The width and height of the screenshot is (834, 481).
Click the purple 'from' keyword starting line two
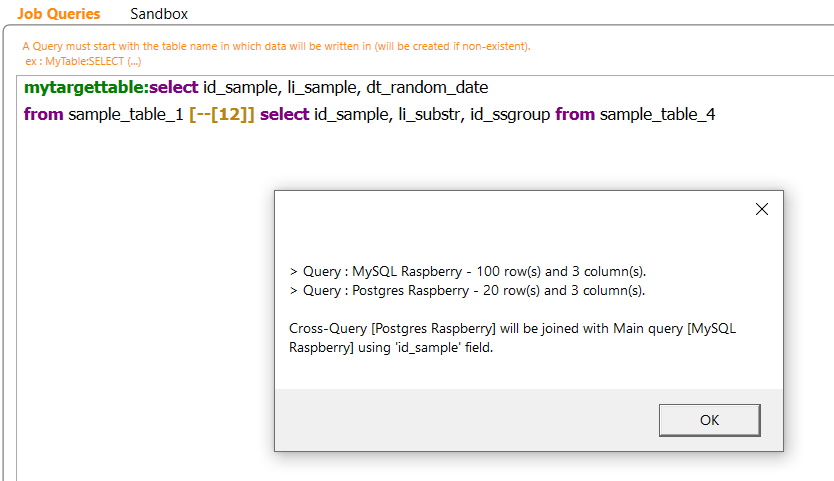pyautogui.click(x=44, y=114)
